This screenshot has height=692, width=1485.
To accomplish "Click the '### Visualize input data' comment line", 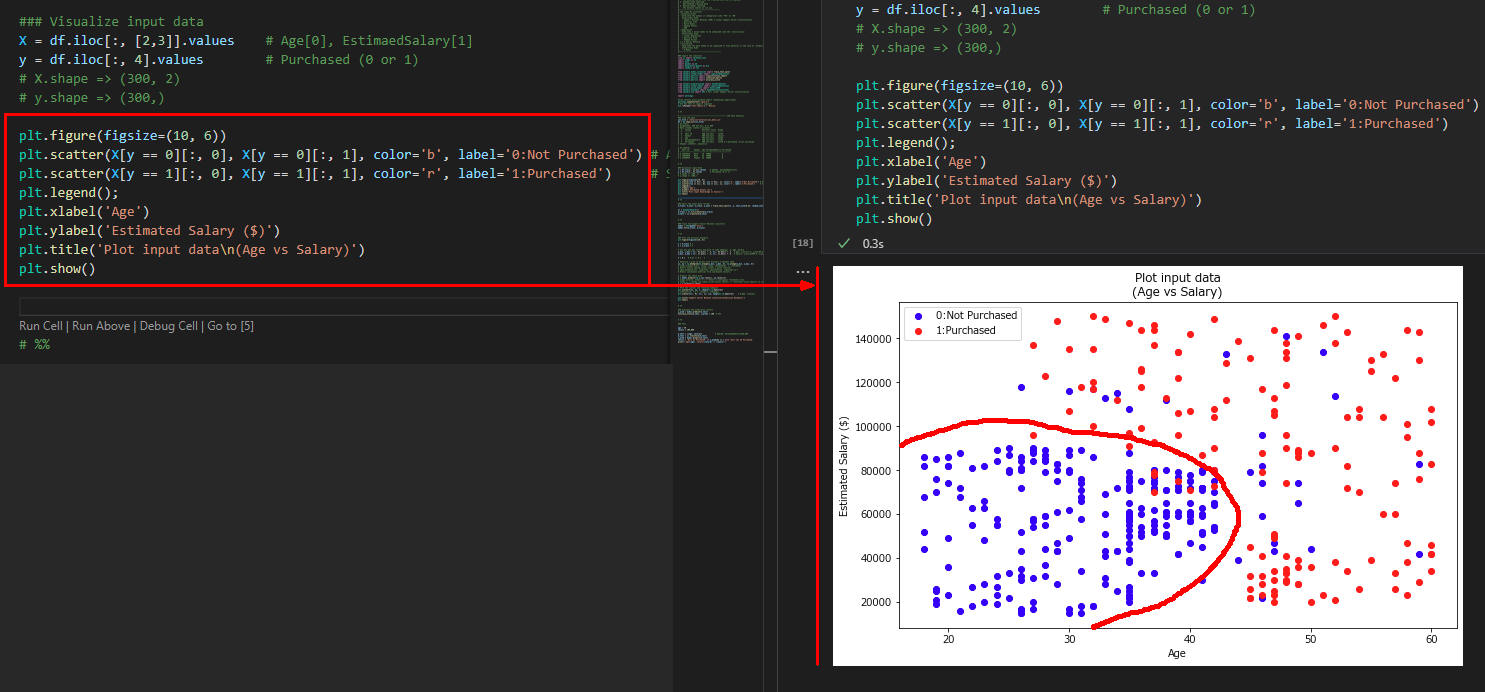I will point(111,22).
